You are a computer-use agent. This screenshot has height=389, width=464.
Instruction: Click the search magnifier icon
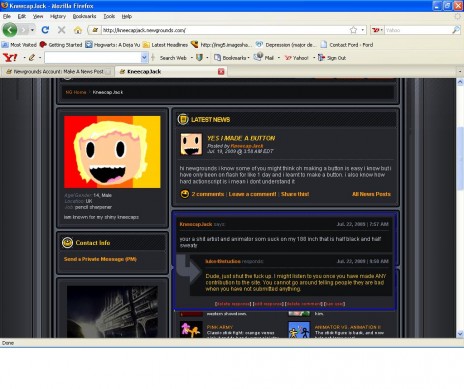coord(456,30)
